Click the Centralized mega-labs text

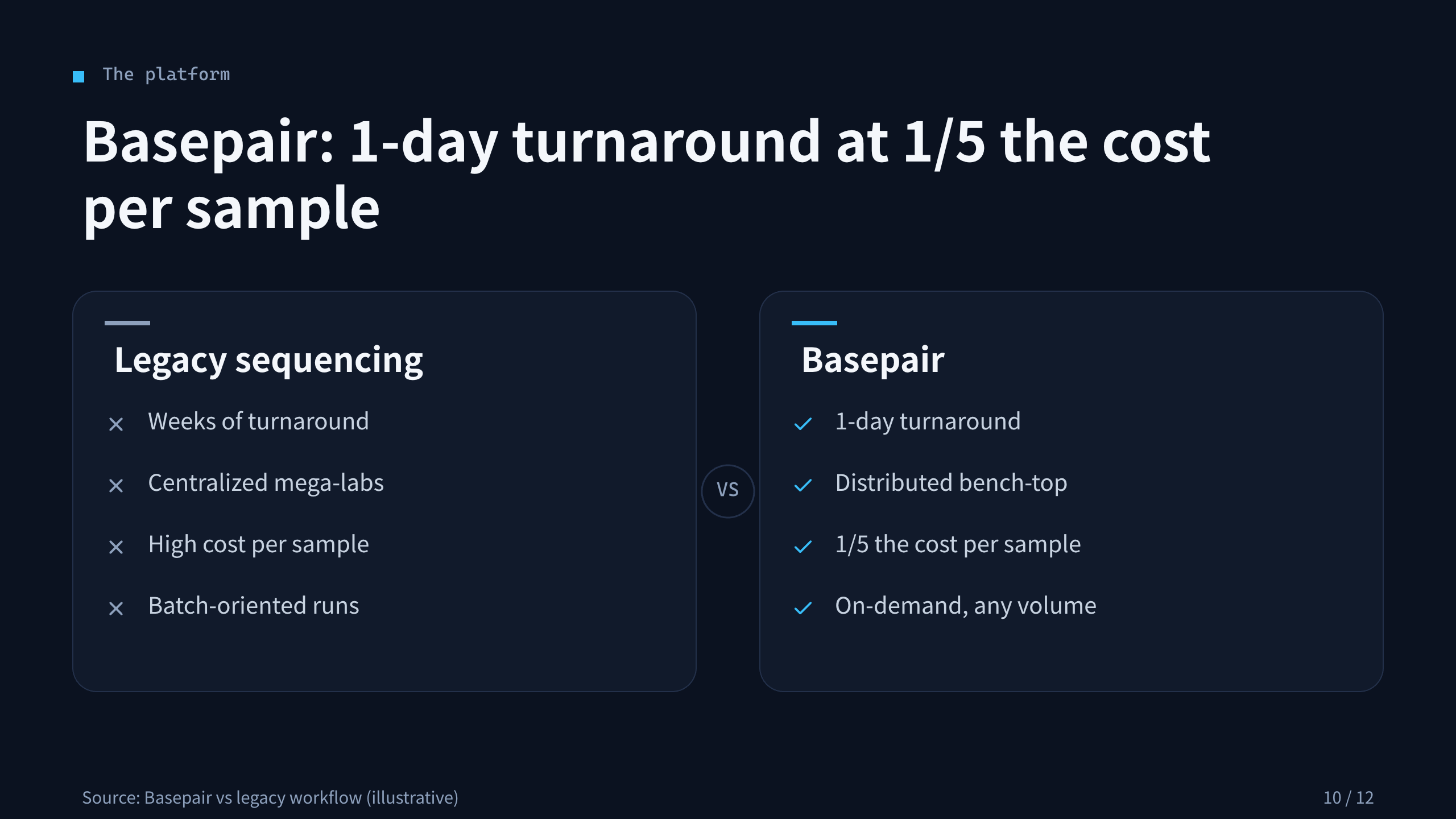[x=266, y=483]
